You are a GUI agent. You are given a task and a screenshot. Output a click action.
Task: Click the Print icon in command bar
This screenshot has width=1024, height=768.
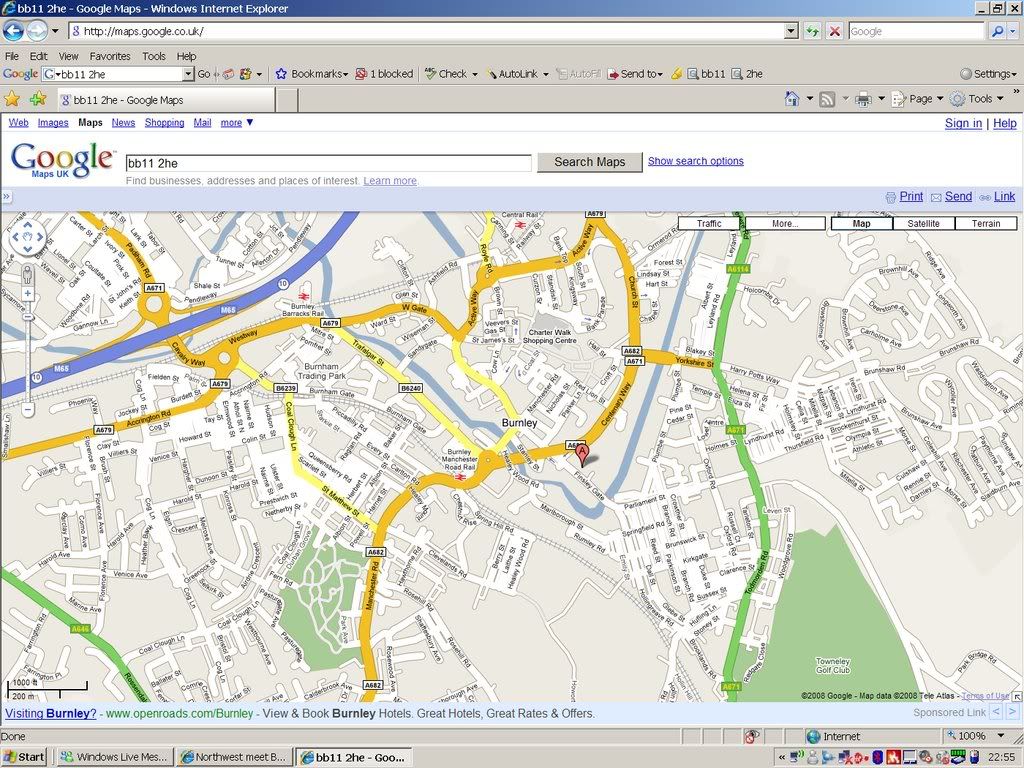tap(863, 99)
